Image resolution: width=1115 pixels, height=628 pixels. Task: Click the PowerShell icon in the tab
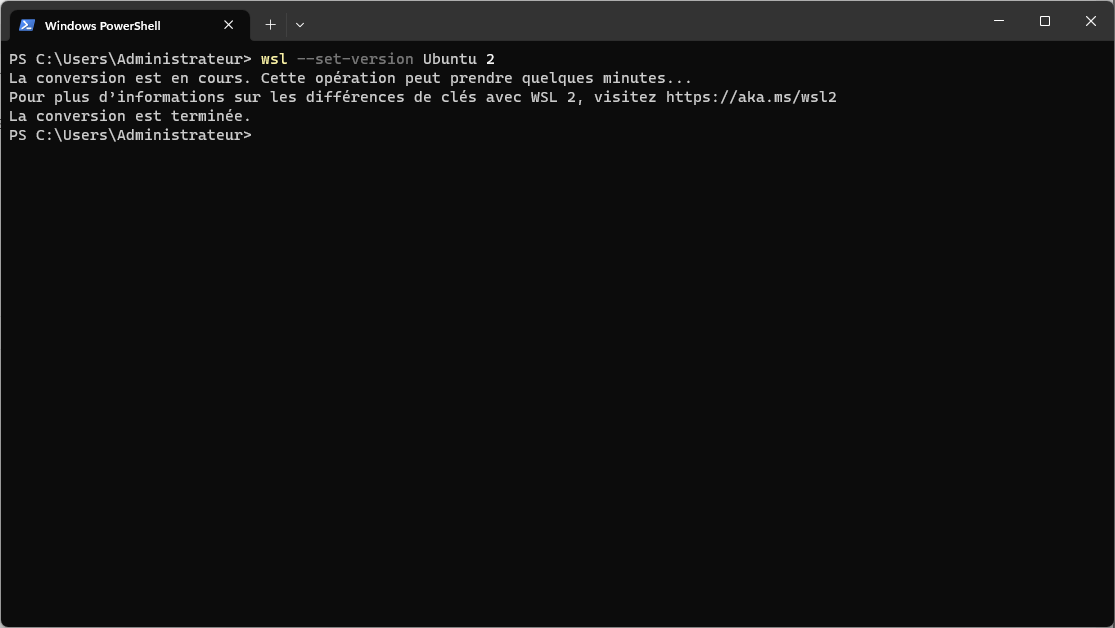click(27, 25)
